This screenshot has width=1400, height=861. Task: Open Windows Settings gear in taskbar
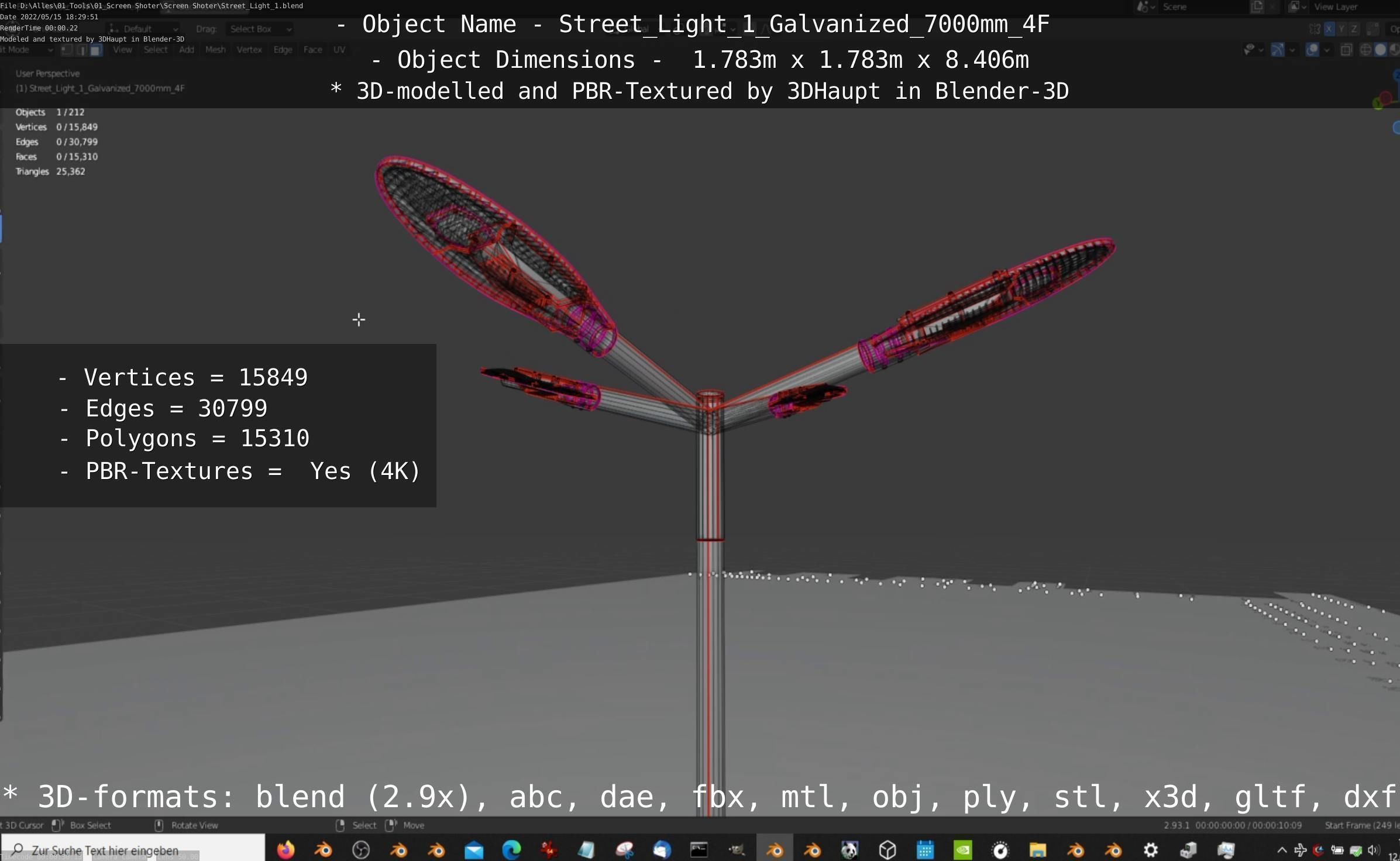click(1151, 849)
